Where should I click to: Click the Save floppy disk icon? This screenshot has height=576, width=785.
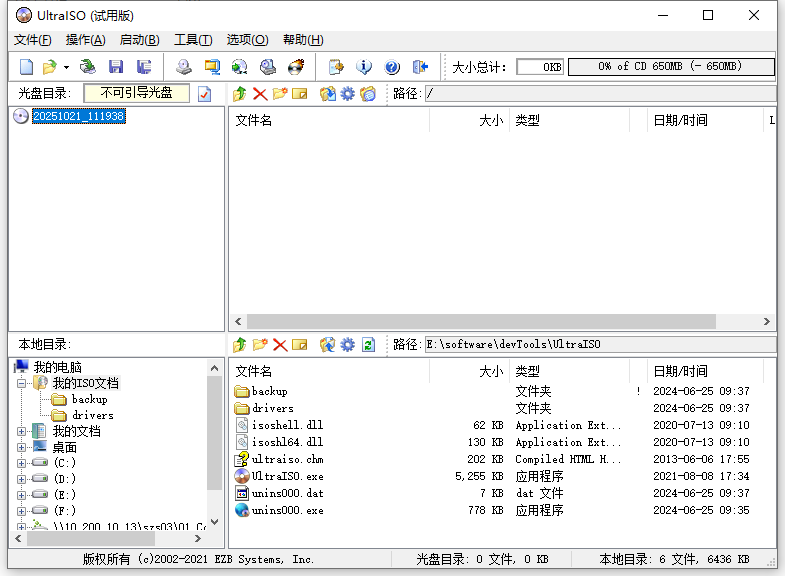(116, 67)
